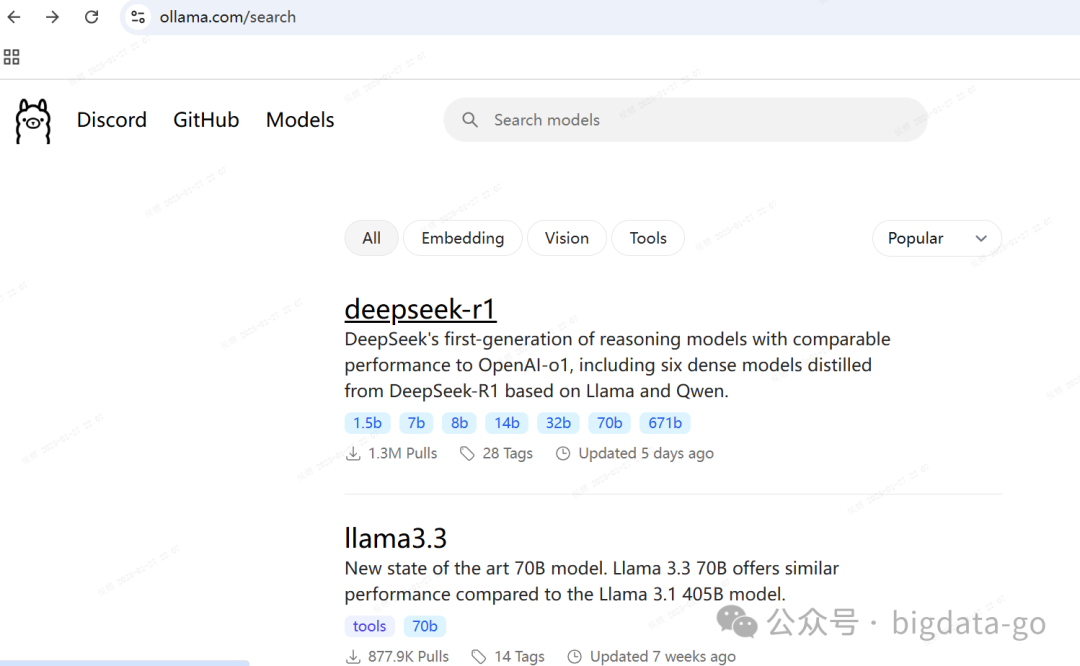Select the 14b tag of deepseek-r1

coord(507,423)
